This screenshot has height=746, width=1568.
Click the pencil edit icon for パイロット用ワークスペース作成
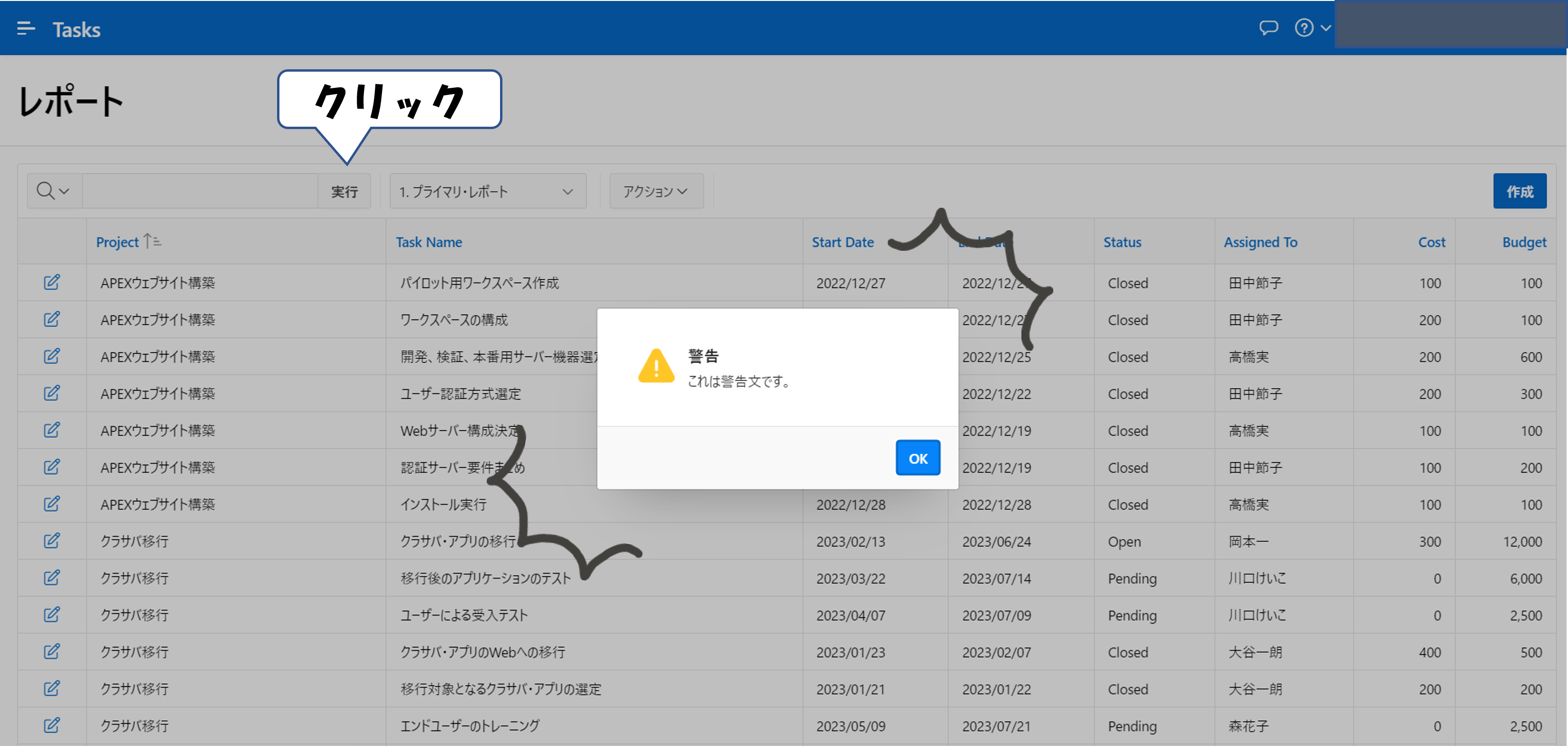(52, 282)
